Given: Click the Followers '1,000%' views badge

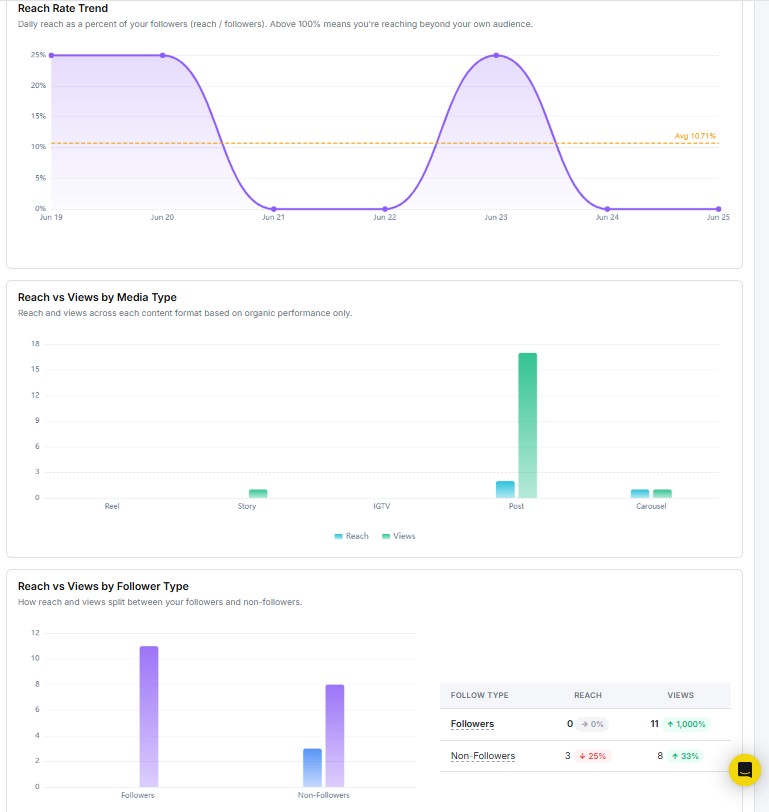Looking at the screenshot, I should coord(686,724).
